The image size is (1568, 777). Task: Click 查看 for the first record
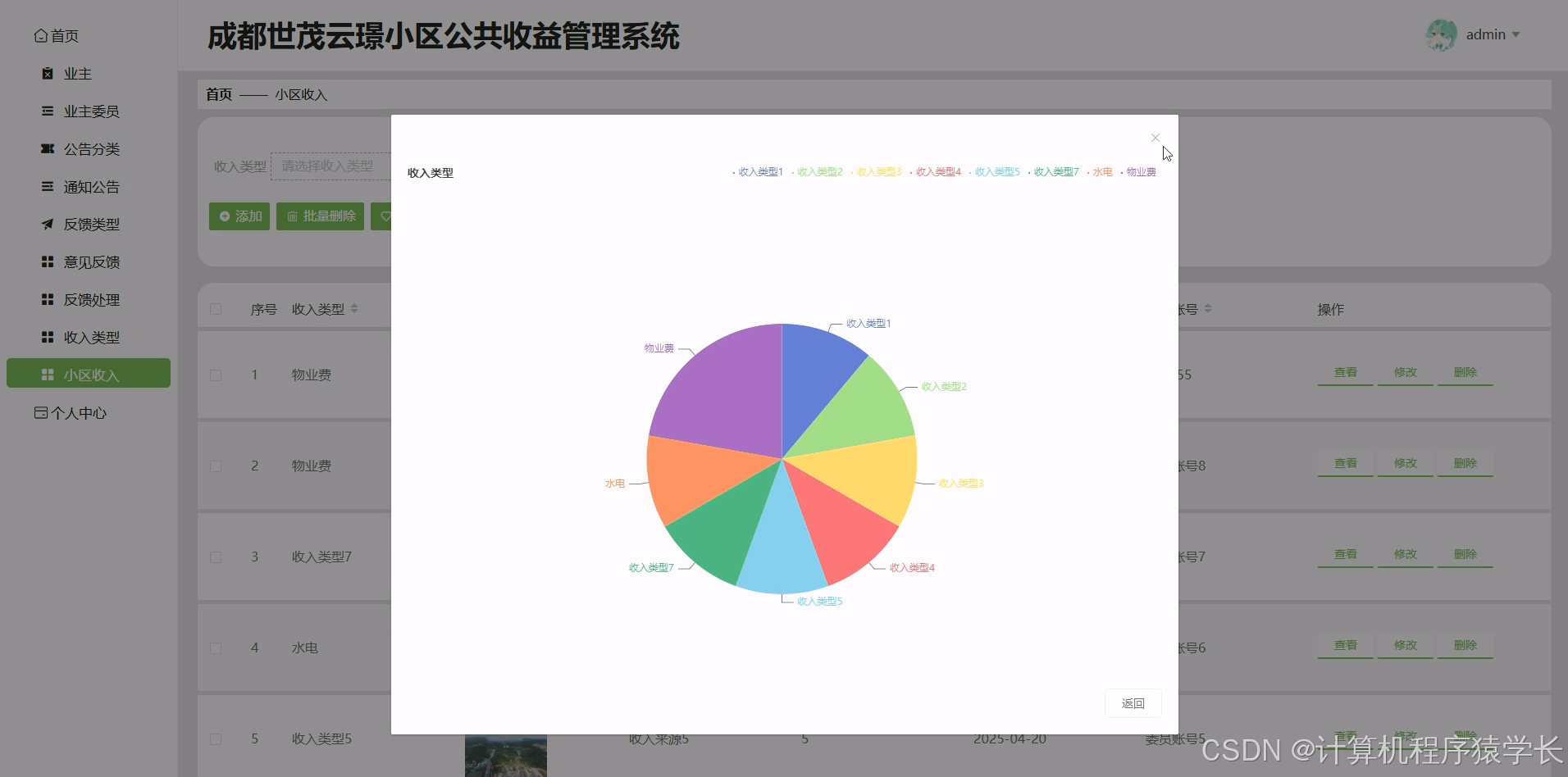[x=1346, y=371]
